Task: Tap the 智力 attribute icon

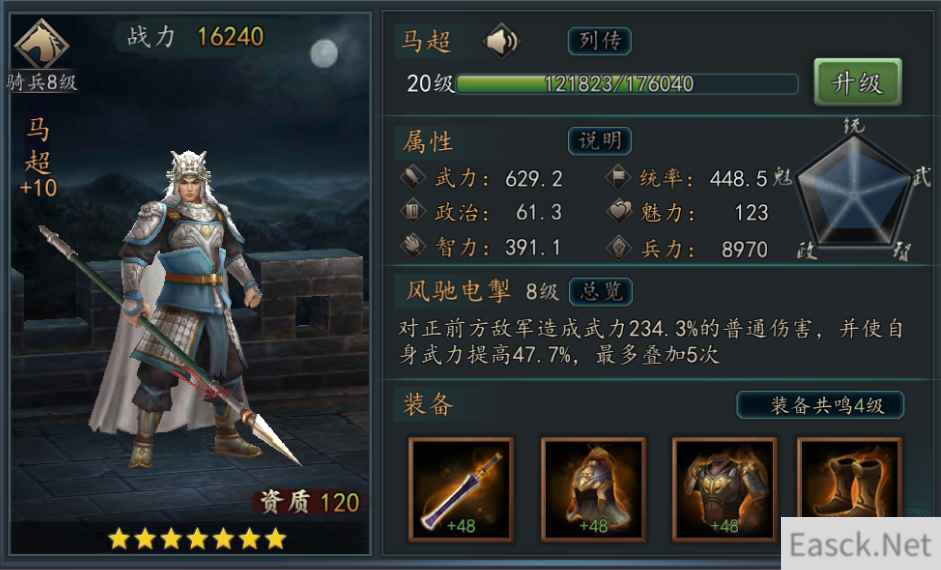Action: (x=413, y=246)
